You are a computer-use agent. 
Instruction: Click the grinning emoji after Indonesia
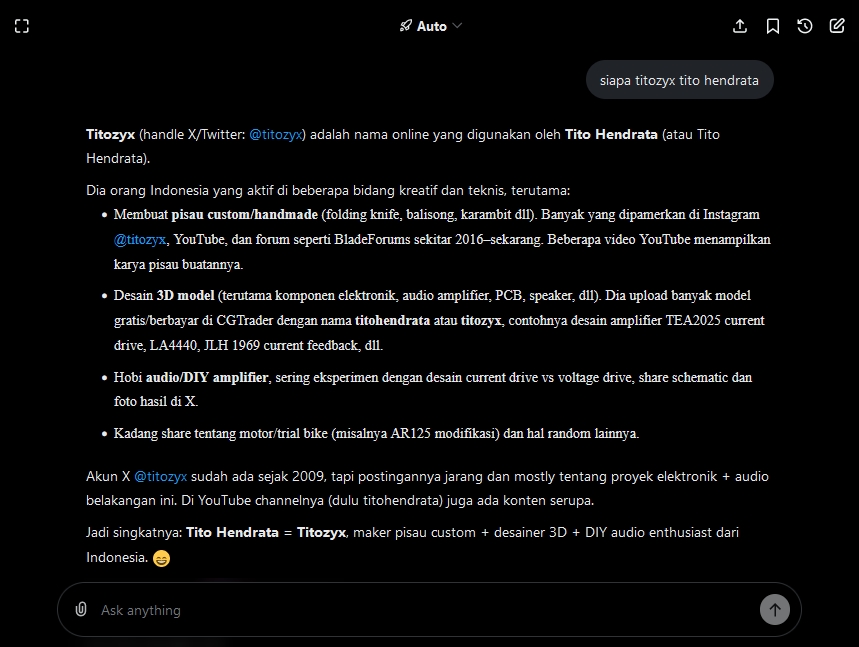click(161, 558)
